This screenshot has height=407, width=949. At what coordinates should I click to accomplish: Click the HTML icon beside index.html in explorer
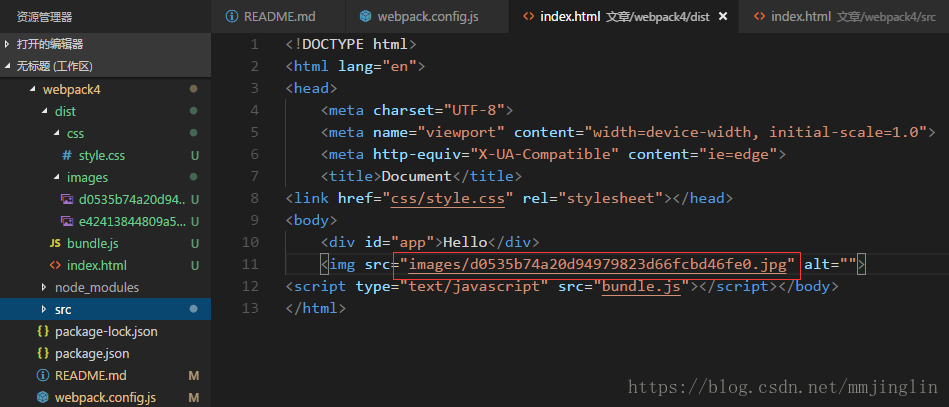(x=55, y=265)
